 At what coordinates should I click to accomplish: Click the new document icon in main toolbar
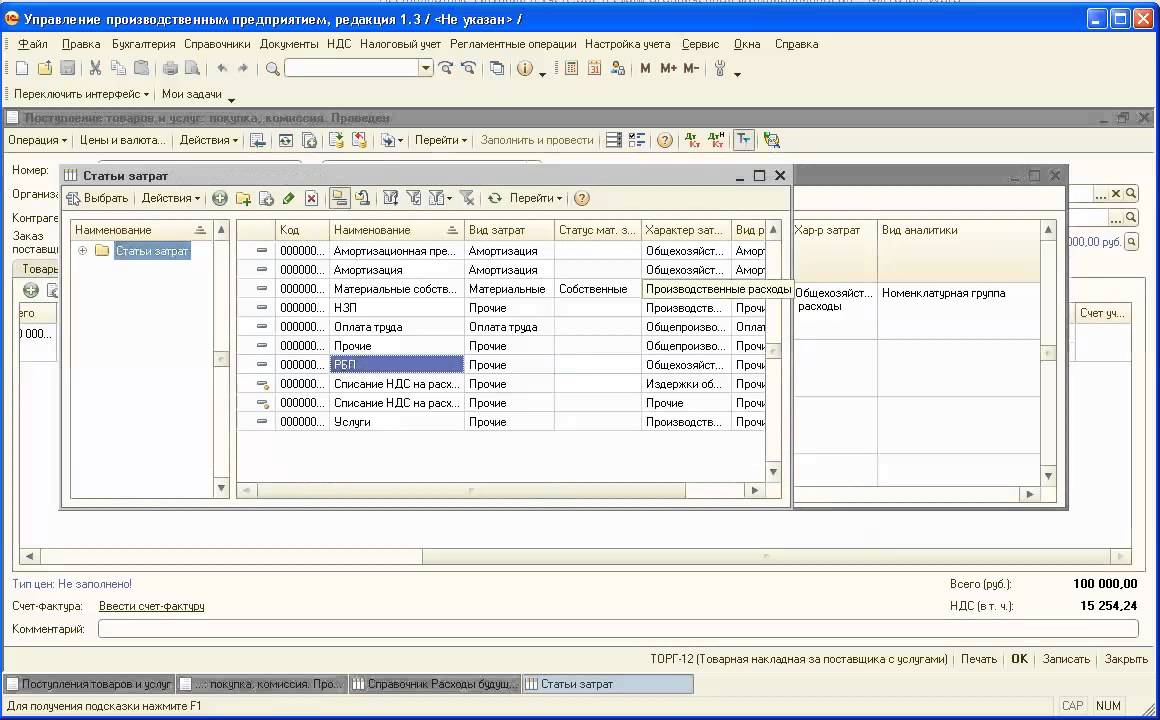[21, 68]
